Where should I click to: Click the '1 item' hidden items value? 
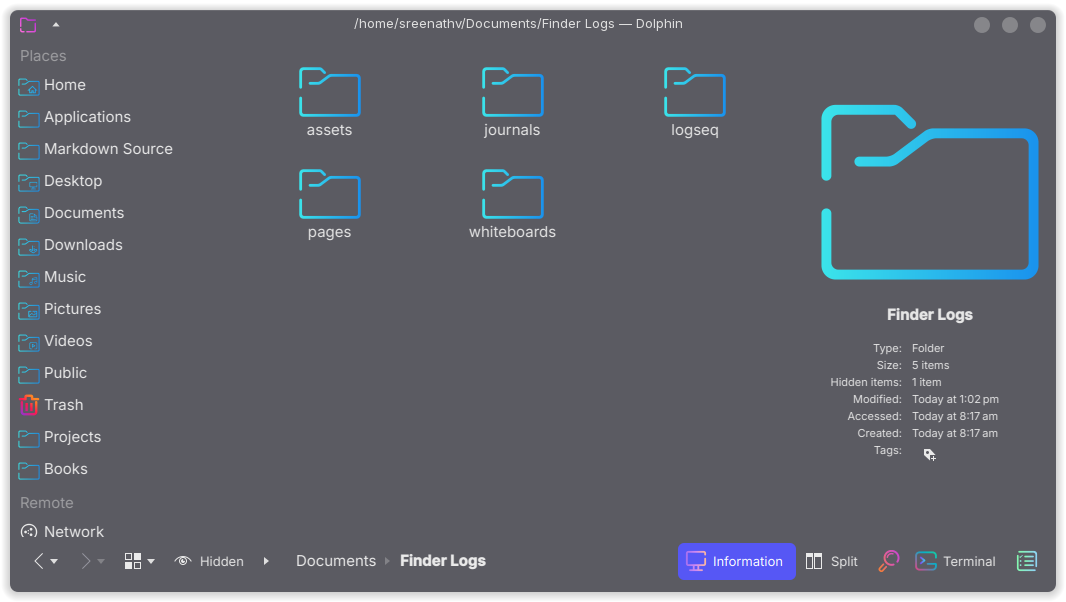coord(927,382)
